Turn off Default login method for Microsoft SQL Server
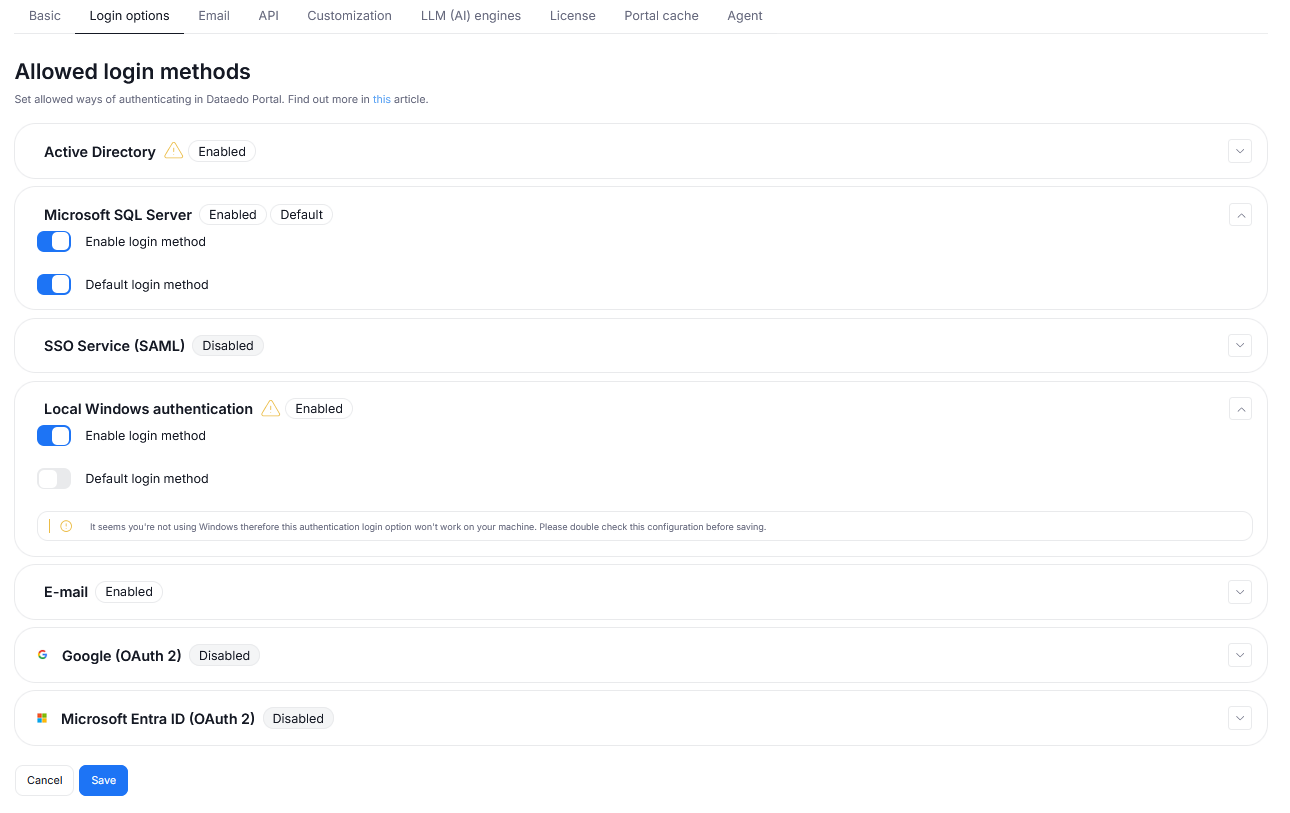The height and width of the screenshot is (813, 1290). pos(54,284)
